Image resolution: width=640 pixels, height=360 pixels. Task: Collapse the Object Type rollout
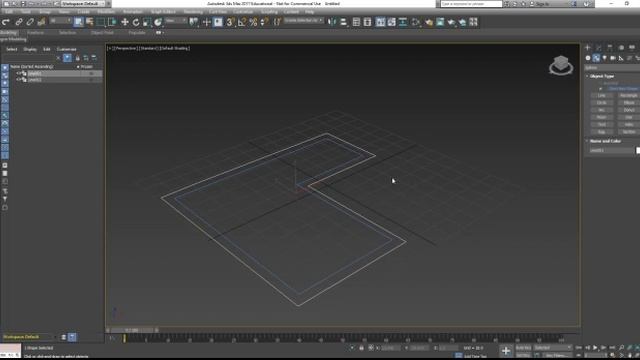(x=602, y=76)
